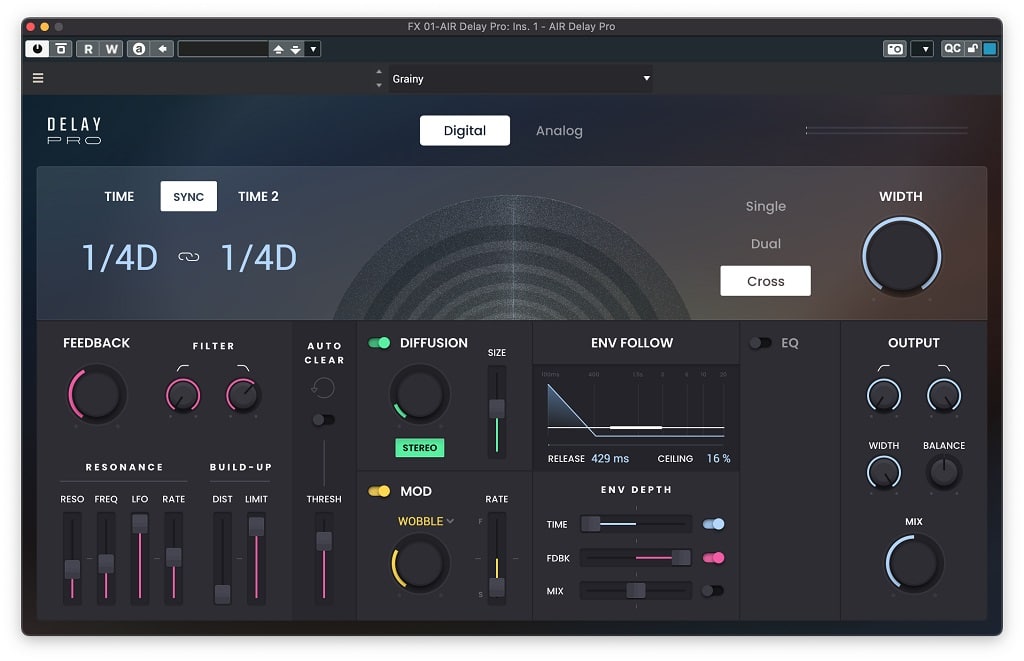1024x661 pixels.
Task: Toggle the SYNC button
Action: tap(189, 197)
